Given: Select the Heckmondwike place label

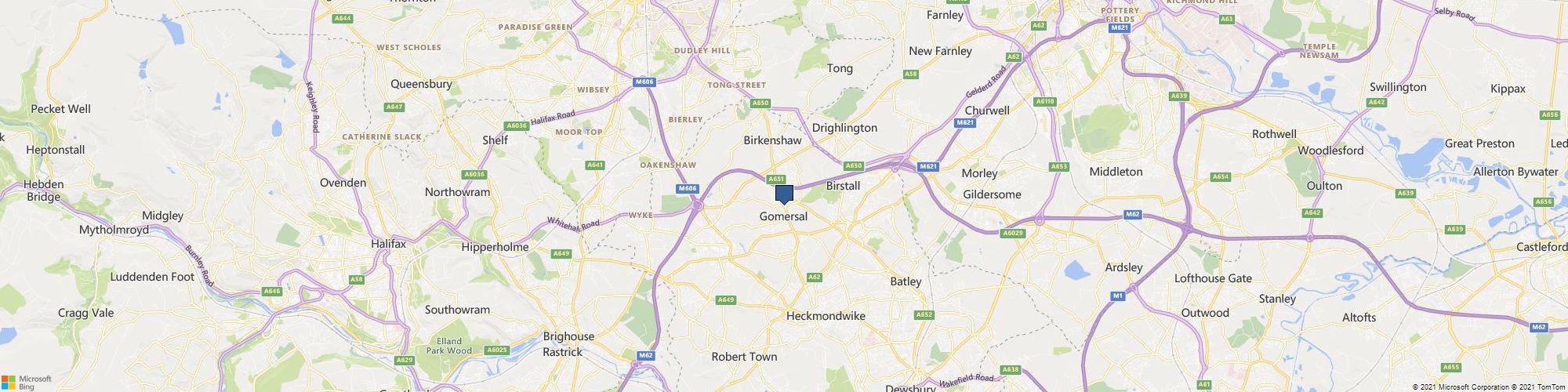Looking at the screenshot, I should point(826,316).
